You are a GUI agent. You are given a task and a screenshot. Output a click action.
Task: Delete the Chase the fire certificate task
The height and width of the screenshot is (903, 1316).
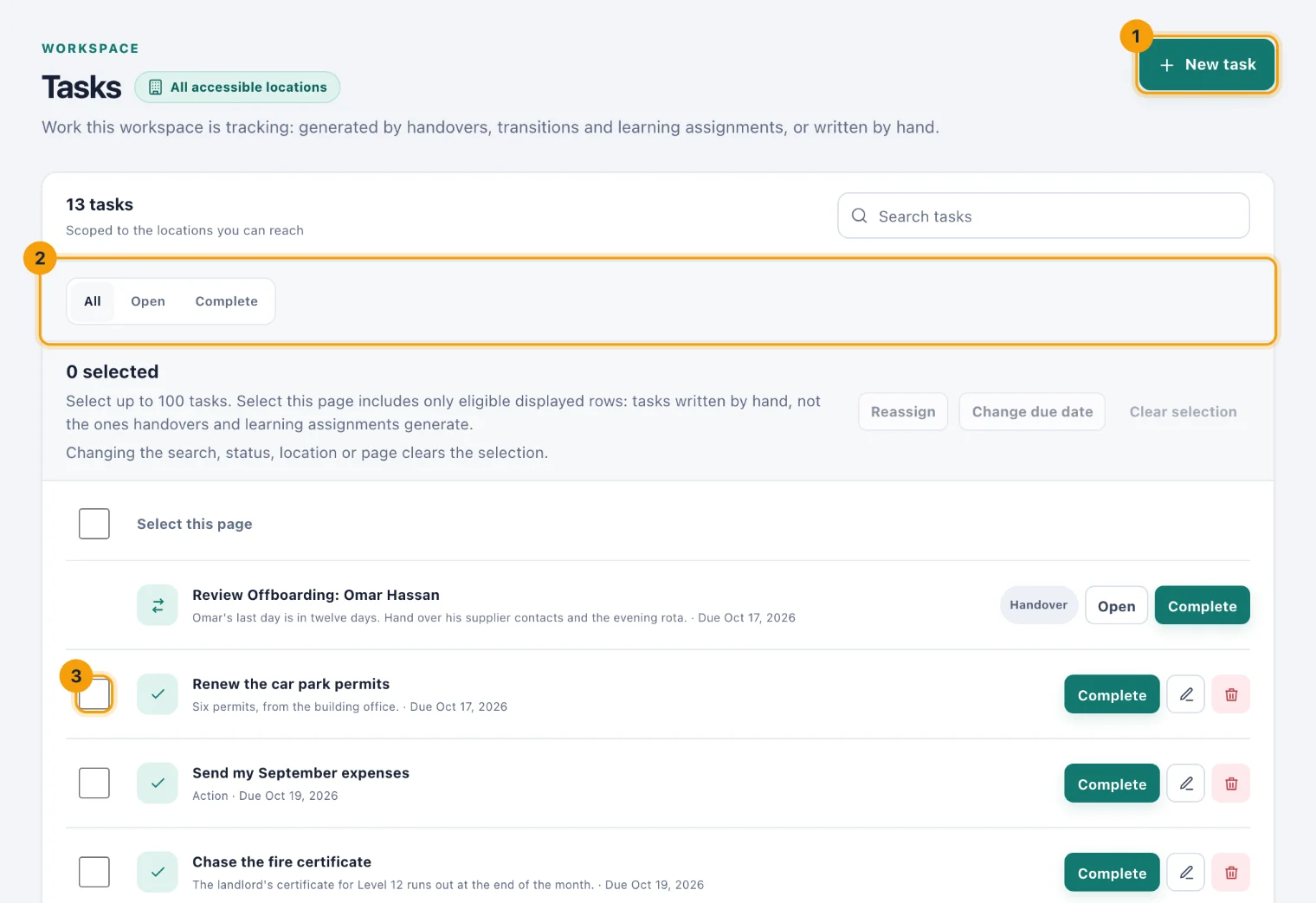[1231, 873]
